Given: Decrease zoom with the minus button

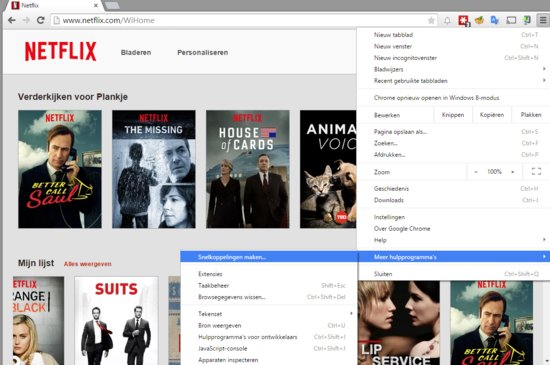Looking at the screenshot, I should tap(476, 172).
